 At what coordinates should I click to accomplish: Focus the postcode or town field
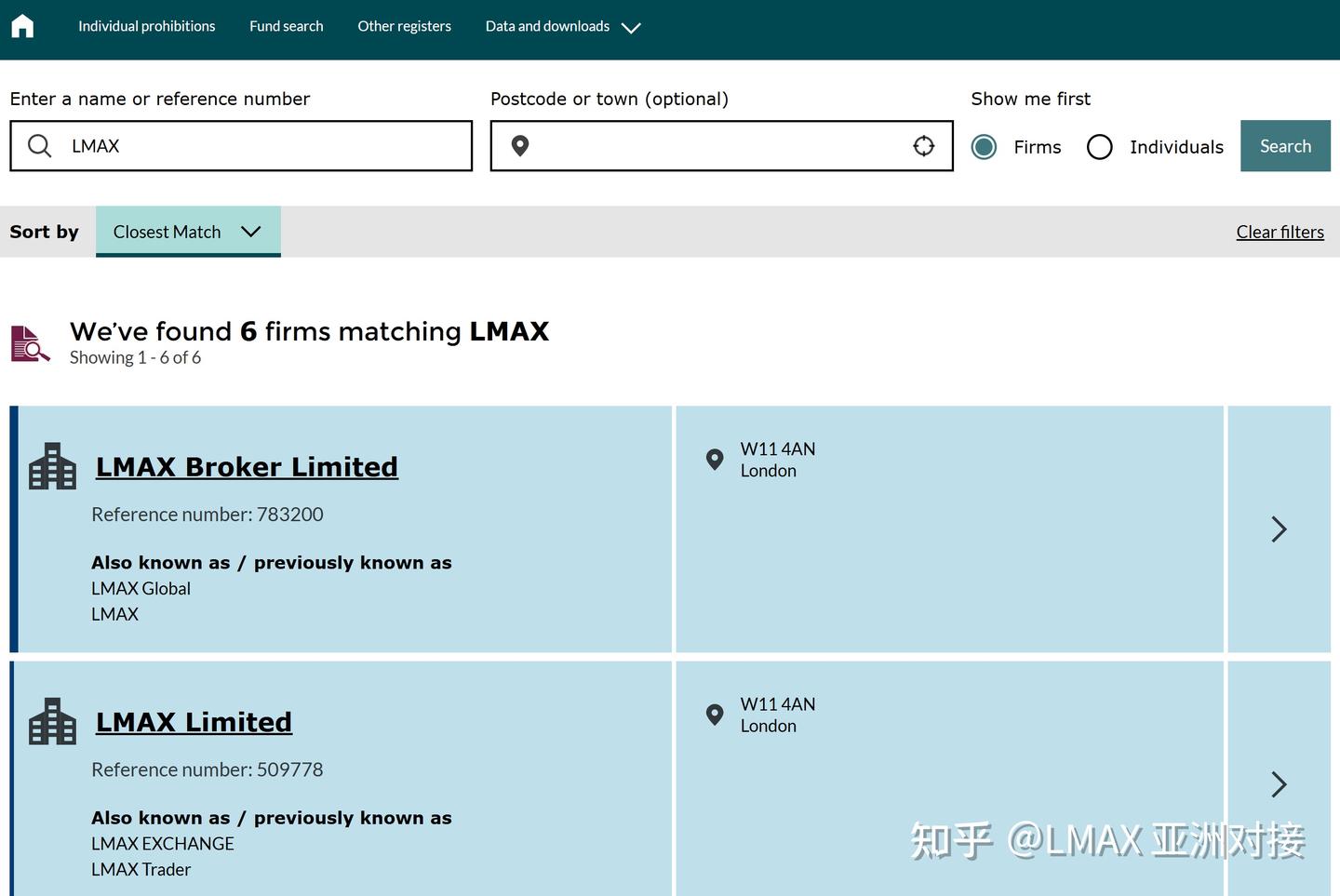coord(721,146)
